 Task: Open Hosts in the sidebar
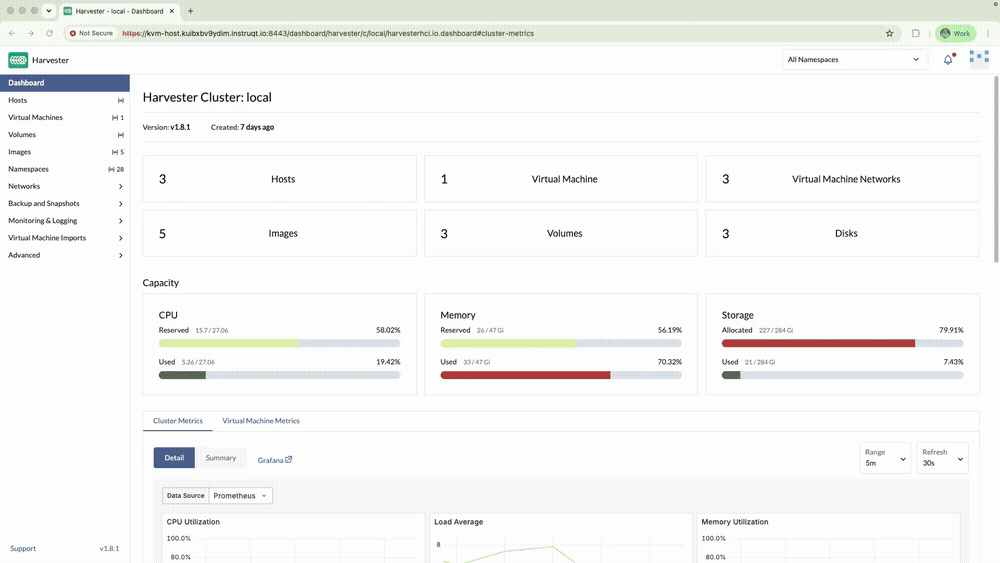click(65, 100)
